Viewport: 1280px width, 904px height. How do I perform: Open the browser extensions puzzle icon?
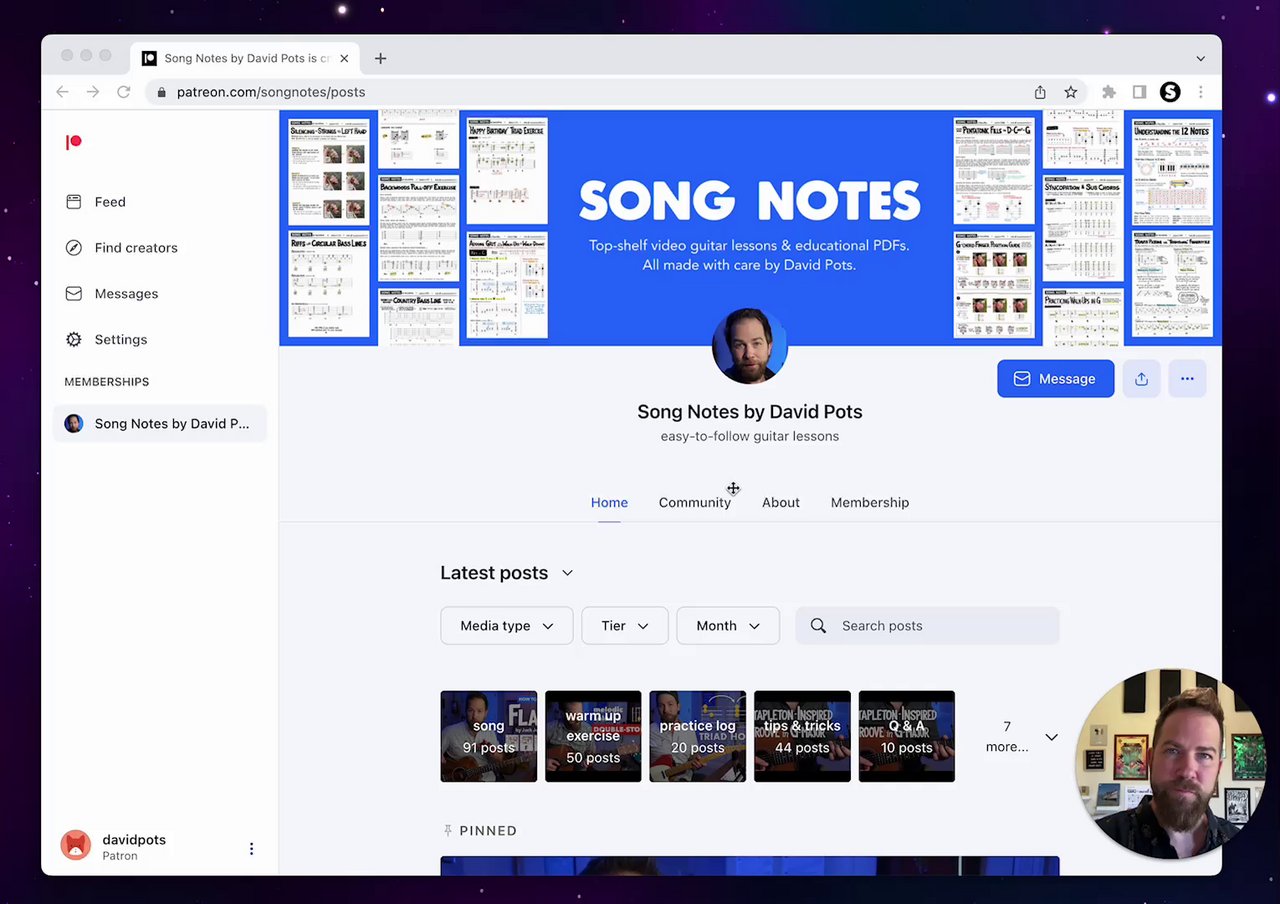coord(1108,92)
